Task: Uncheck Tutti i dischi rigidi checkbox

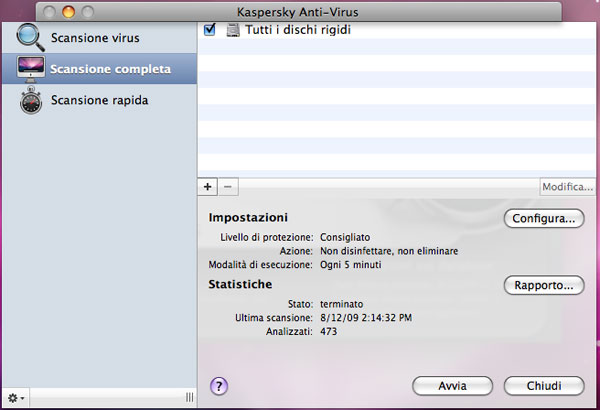Action: (210, 29)
